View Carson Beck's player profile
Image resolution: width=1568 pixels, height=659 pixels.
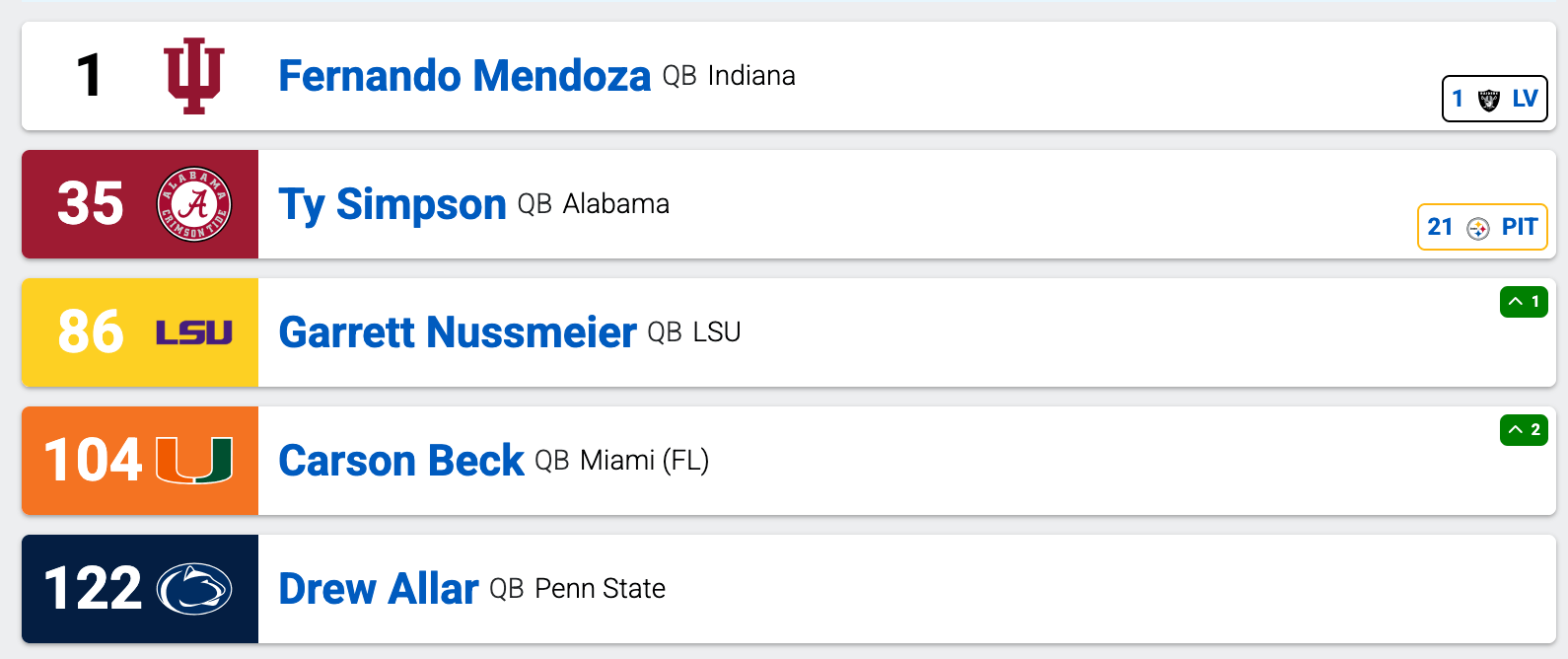[x=401, y=461]
